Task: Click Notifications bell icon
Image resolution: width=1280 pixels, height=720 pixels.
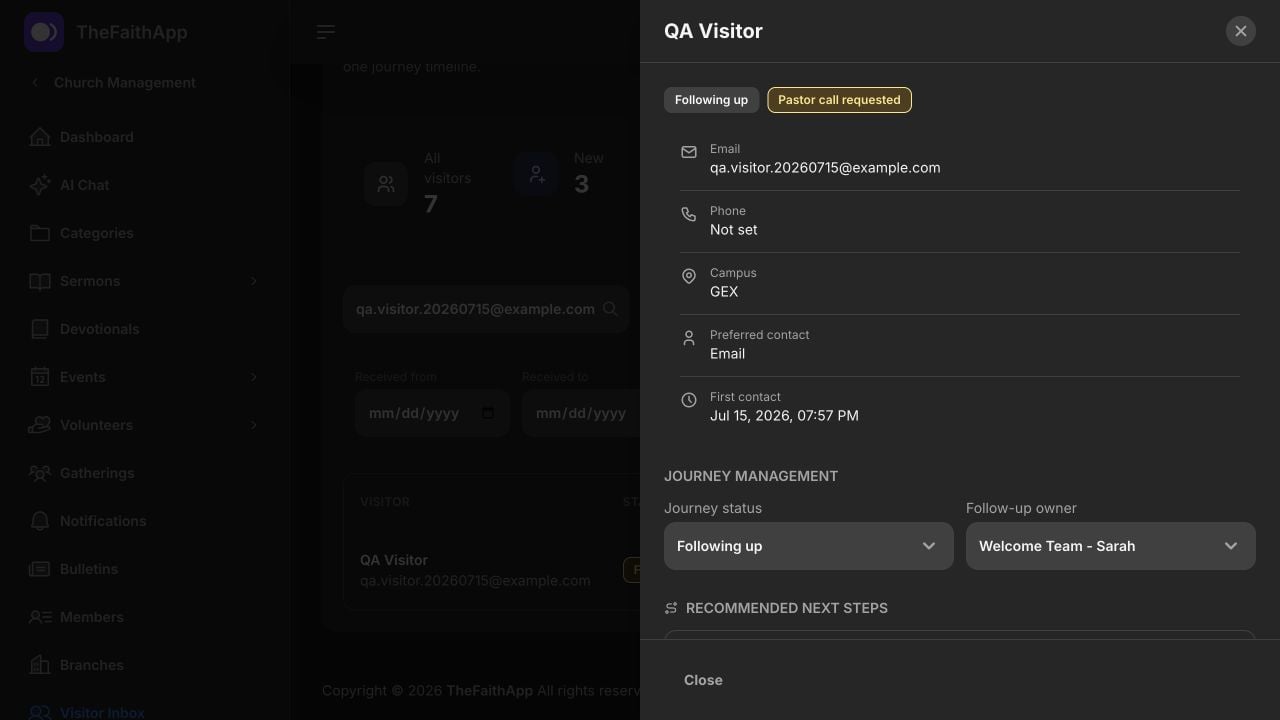Action: (40, 521)
